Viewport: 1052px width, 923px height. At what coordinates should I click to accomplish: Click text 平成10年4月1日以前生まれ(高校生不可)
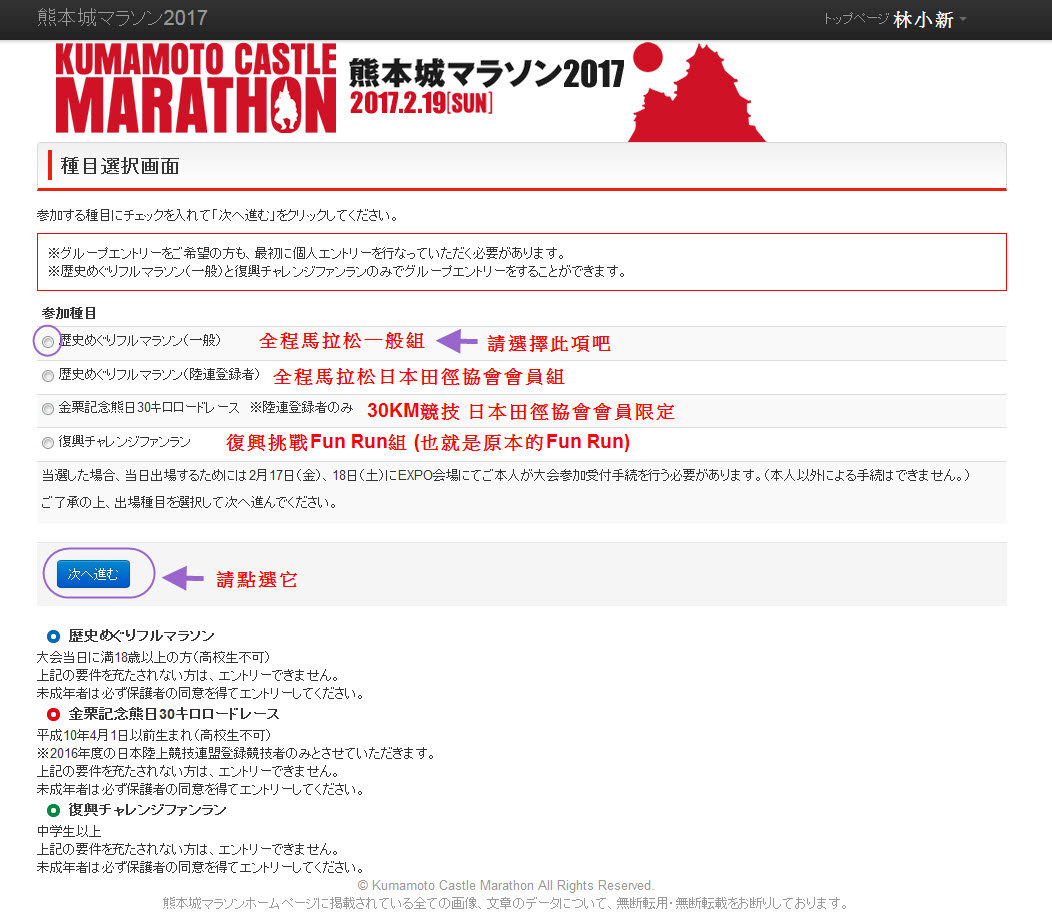154,735
